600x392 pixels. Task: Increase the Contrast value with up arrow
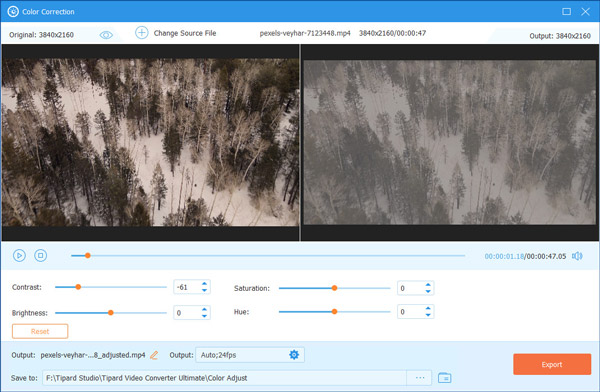pos(204,284)
